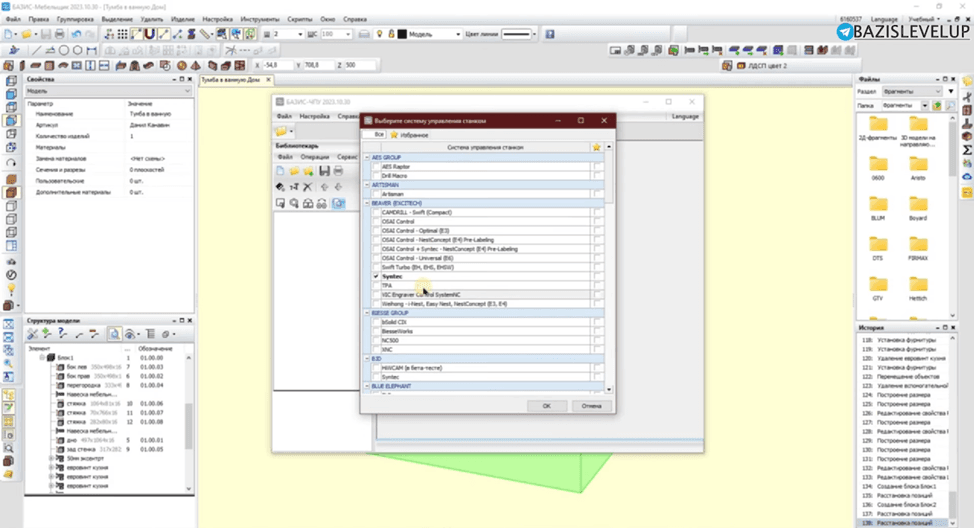This screenshot has height=528, width=974.
Task: Check the bSolid CIX checkbox
Action: [x=376, y=322]
